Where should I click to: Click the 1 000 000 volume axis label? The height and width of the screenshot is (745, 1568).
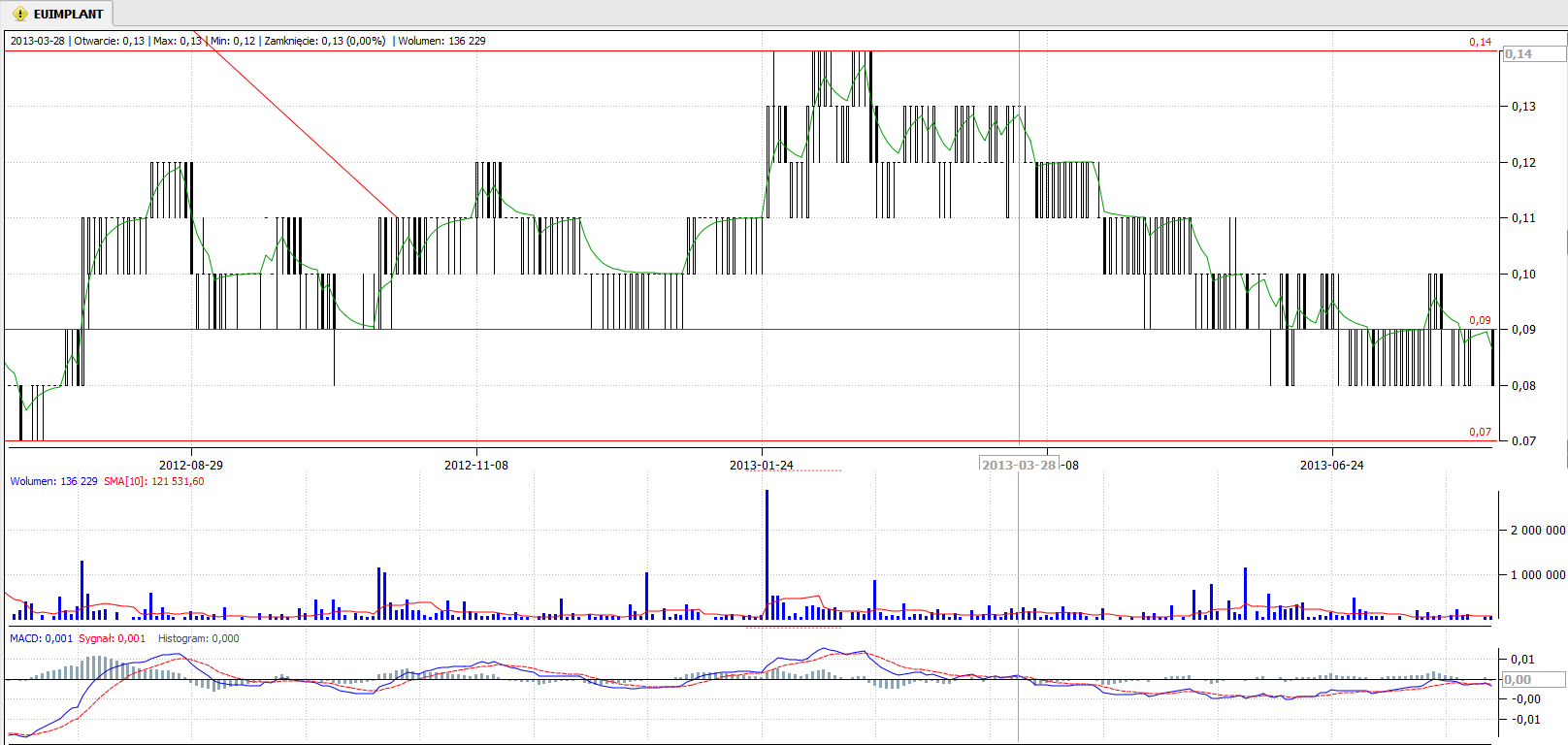pyautogui.click(x=1538, y=574)
